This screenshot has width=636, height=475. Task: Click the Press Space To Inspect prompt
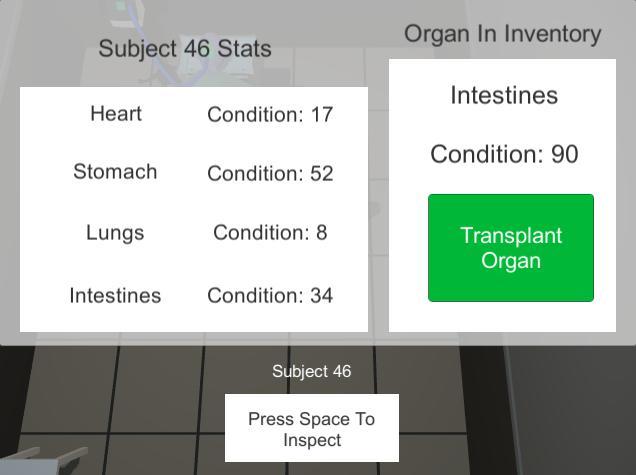click(312, 429)
